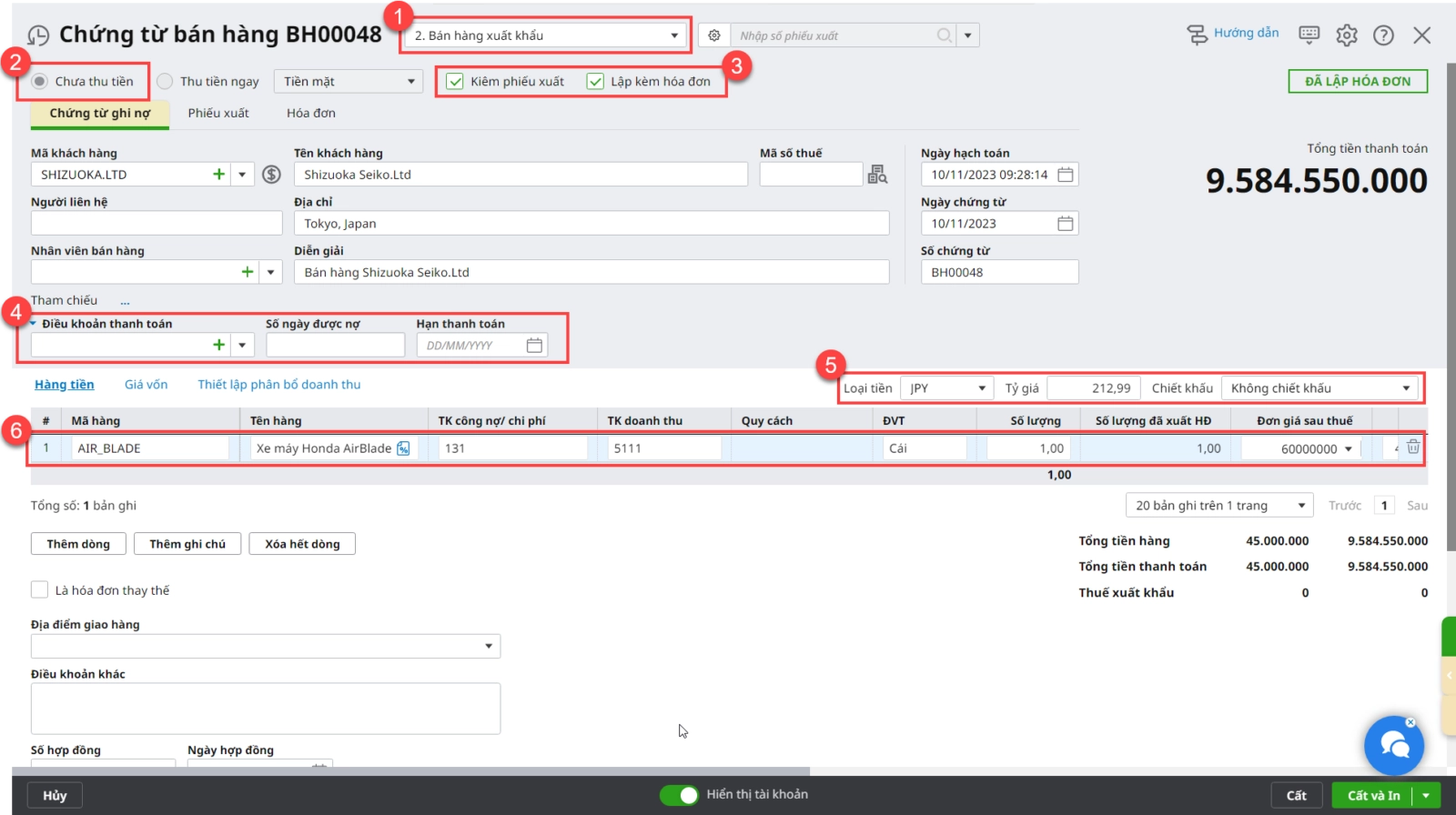Viewport: 1456px width, 815px height.
Task: Switch to the Phiếu xuất tab
Action: point(218,113)
